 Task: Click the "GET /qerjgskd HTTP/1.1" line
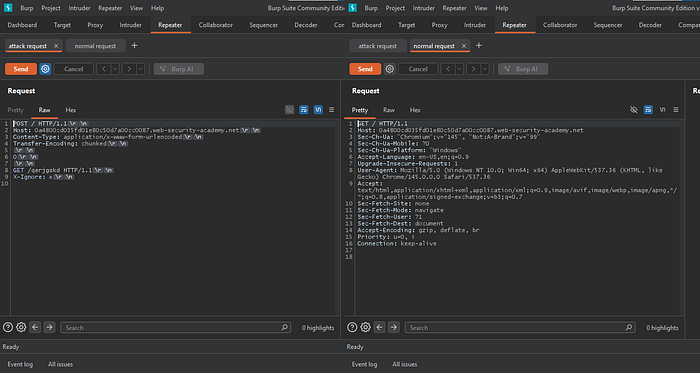64,170
